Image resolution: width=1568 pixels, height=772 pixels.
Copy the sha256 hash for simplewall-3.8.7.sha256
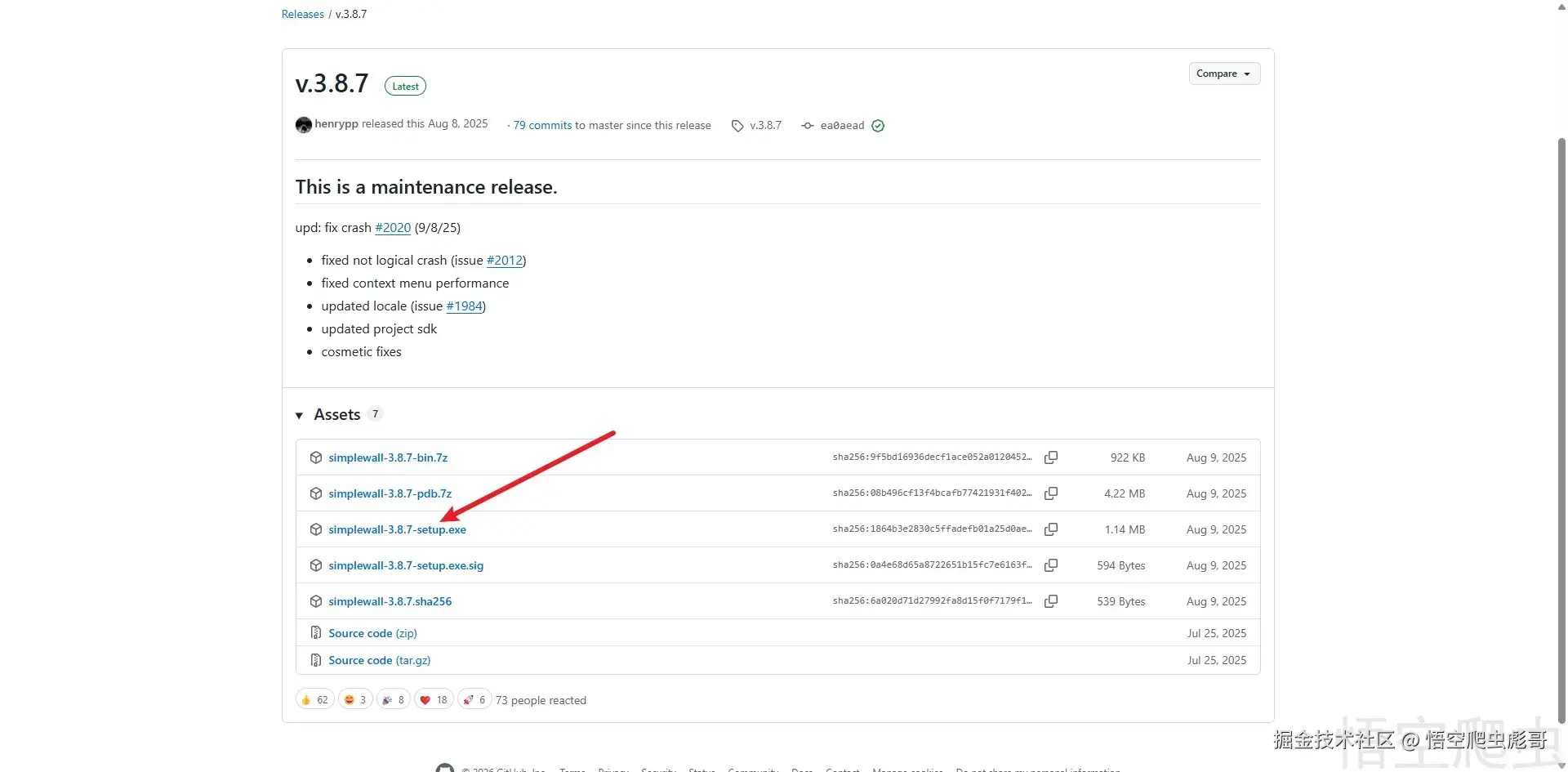pyautogui.click(x=1051, y=601)
